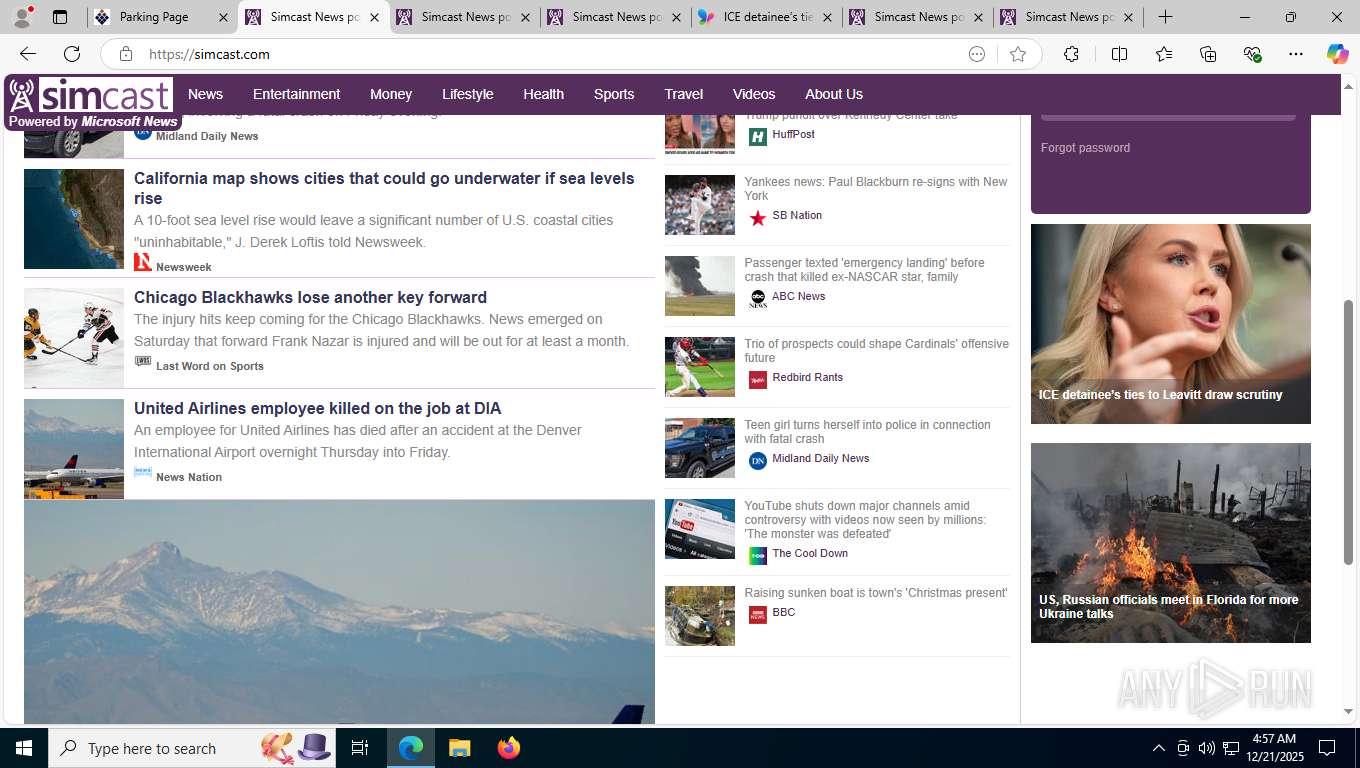Open YouTube shuts down major channels article
Viewport: 1360px width, 768px height.
[x=865, y=520]
